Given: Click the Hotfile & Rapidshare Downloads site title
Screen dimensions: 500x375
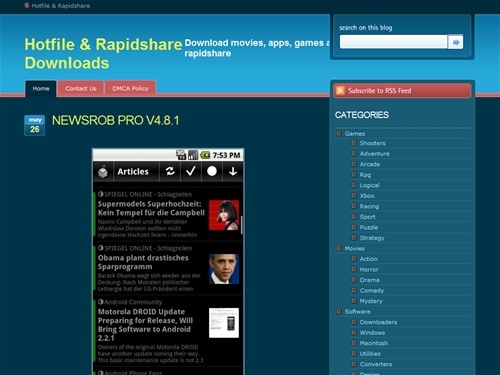Looking at the screenshot, I should click(103, 54).
